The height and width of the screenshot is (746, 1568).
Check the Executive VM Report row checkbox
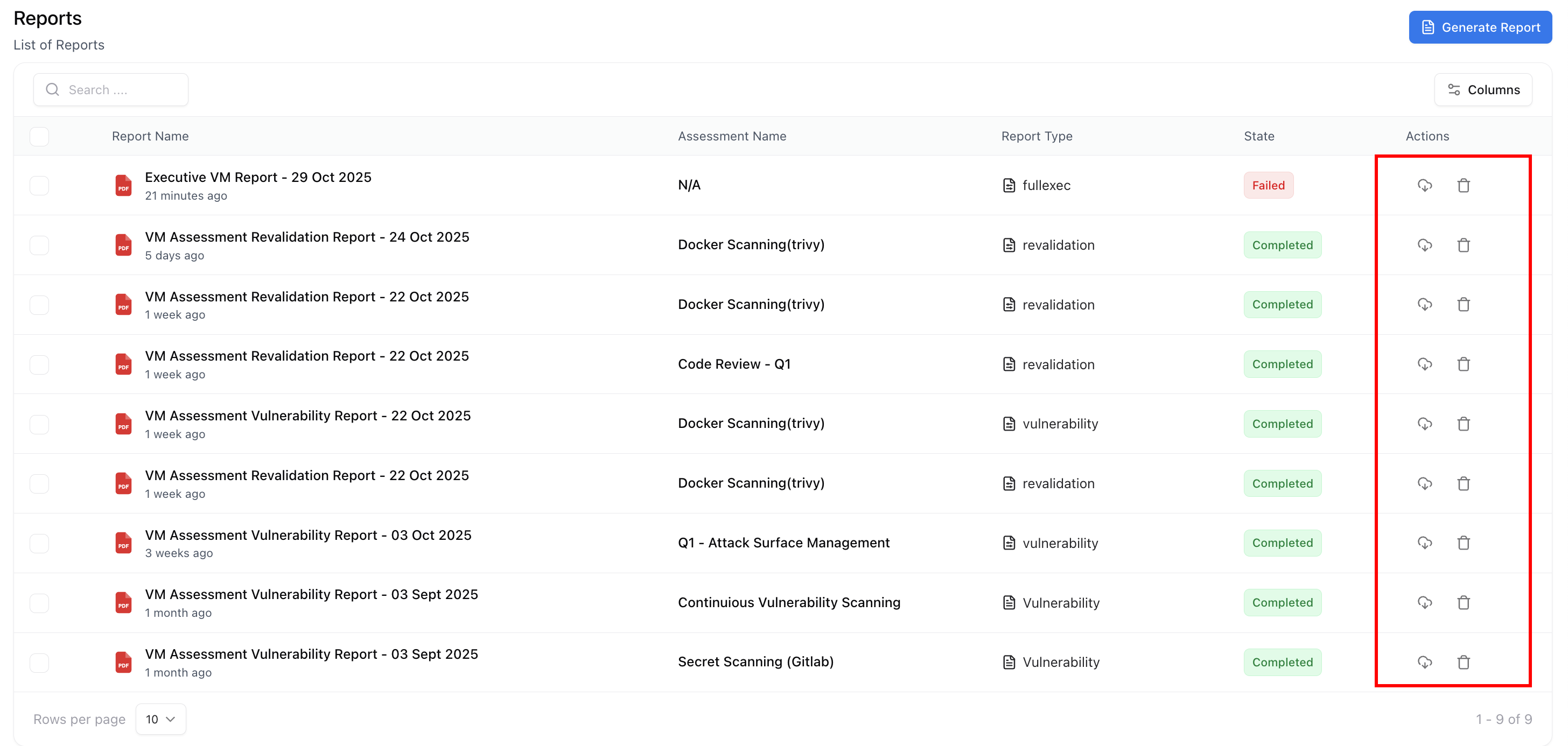[x=39, y=185]
